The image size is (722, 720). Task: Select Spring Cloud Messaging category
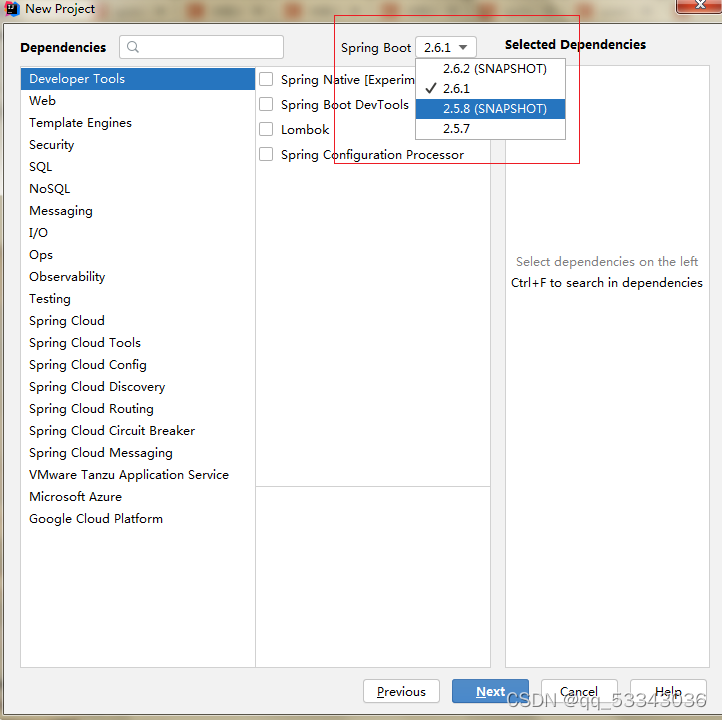click(x=138, y=453)
